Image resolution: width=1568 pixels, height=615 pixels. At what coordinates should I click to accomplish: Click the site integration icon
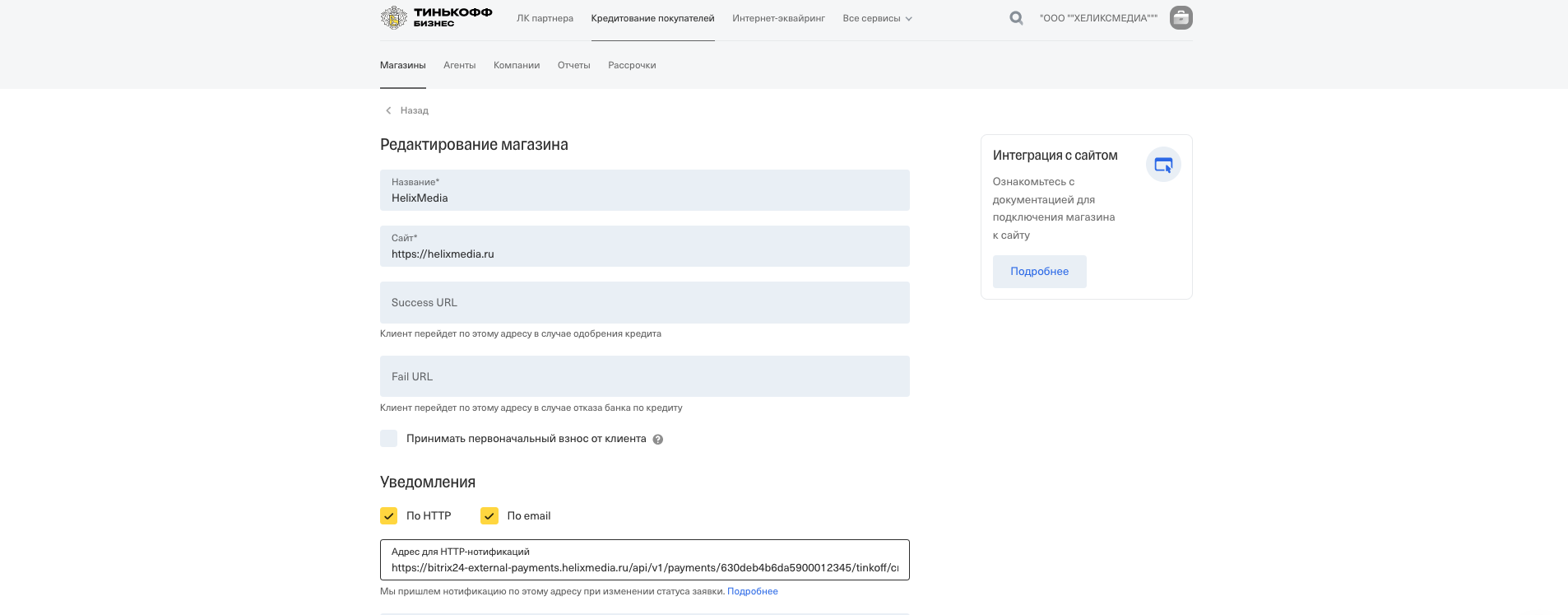click(x=1163, y=165)
